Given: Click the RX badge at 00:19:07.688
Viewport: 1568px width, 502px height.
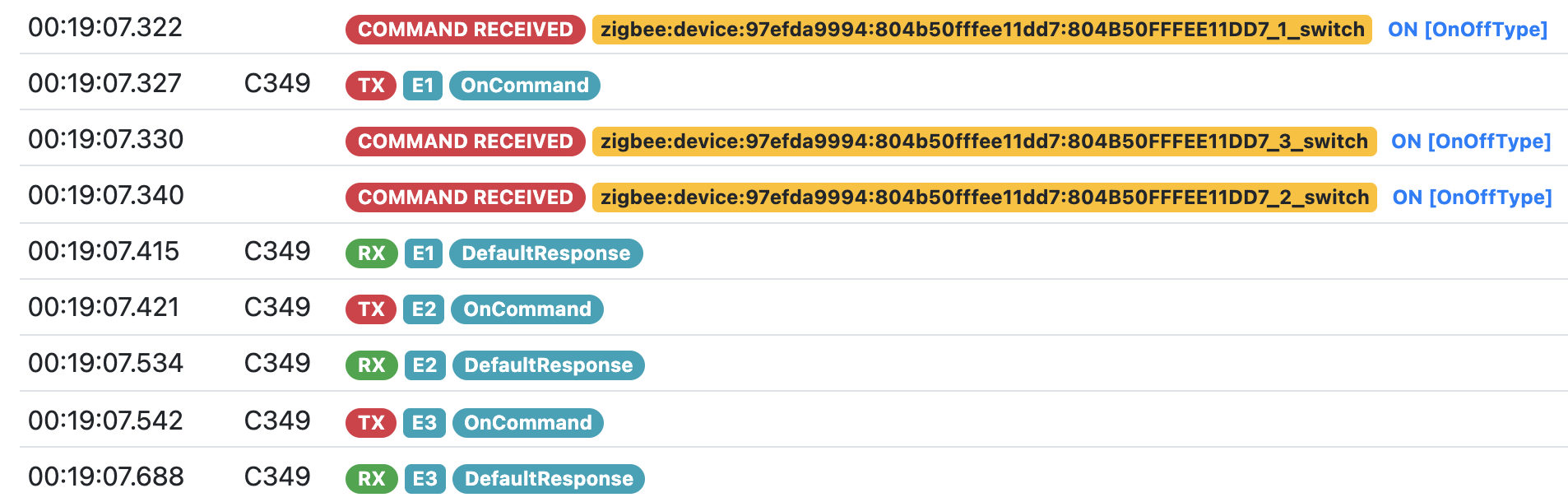Looking at the screenshot, I should [x=371, y=479].
